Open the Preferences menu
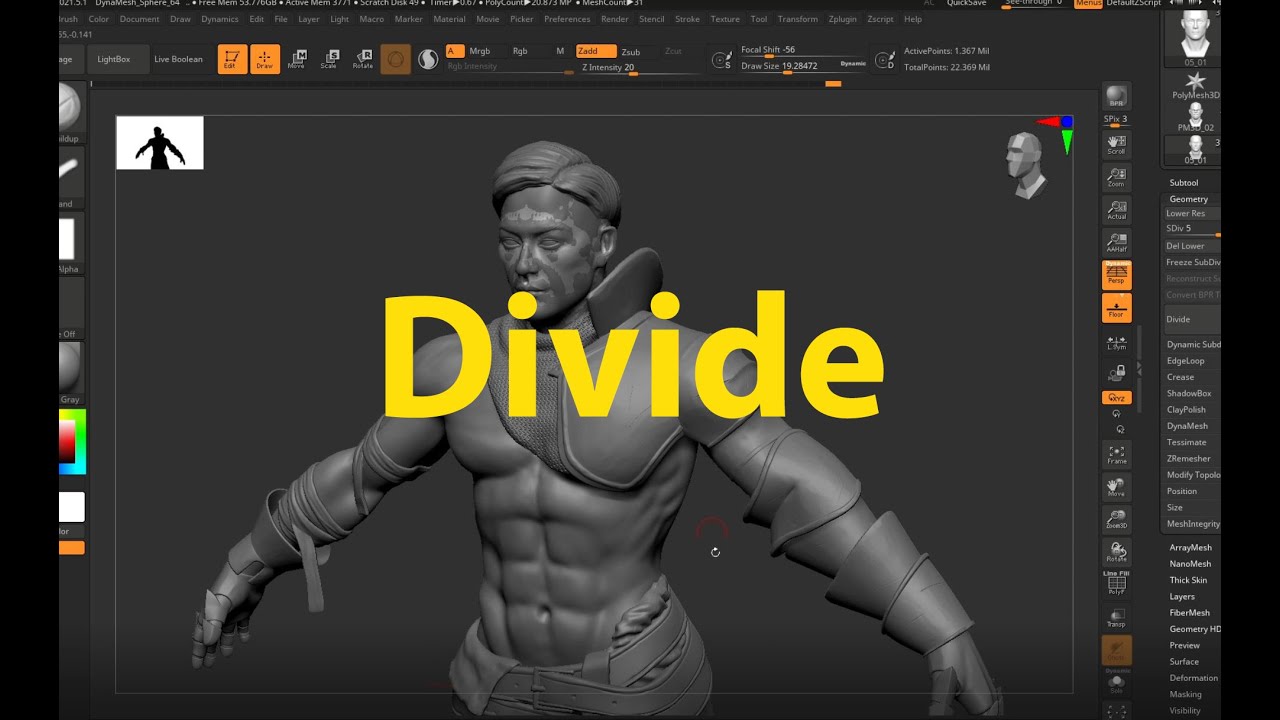 567,19
